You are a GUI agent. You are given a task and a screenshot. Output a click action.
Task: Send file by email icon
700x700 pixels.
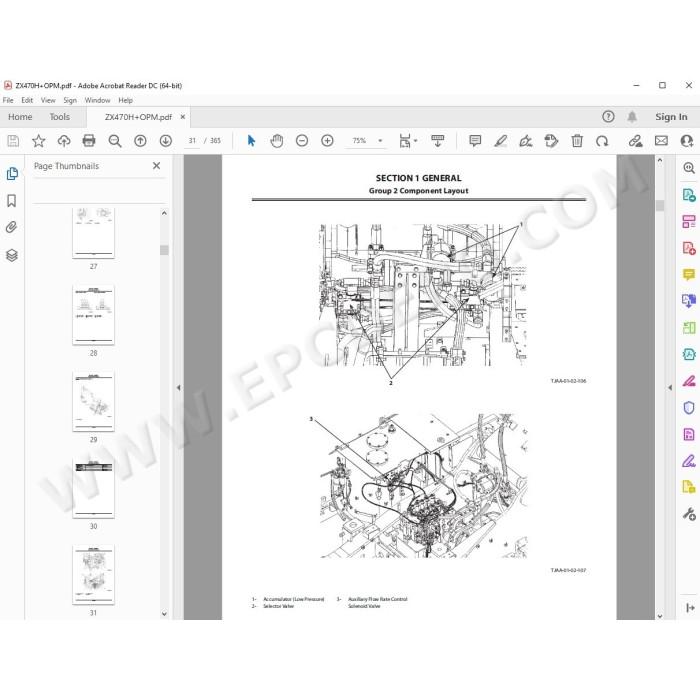point(661,141)
